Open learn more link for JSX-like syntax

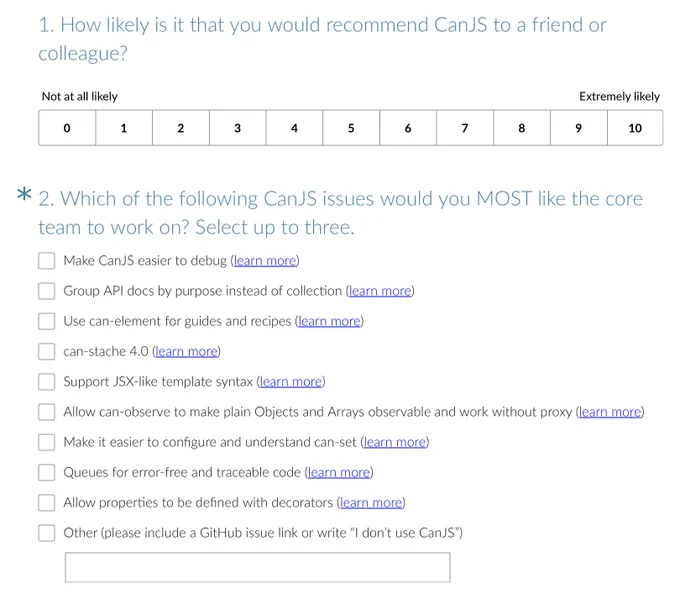point(291,382)
